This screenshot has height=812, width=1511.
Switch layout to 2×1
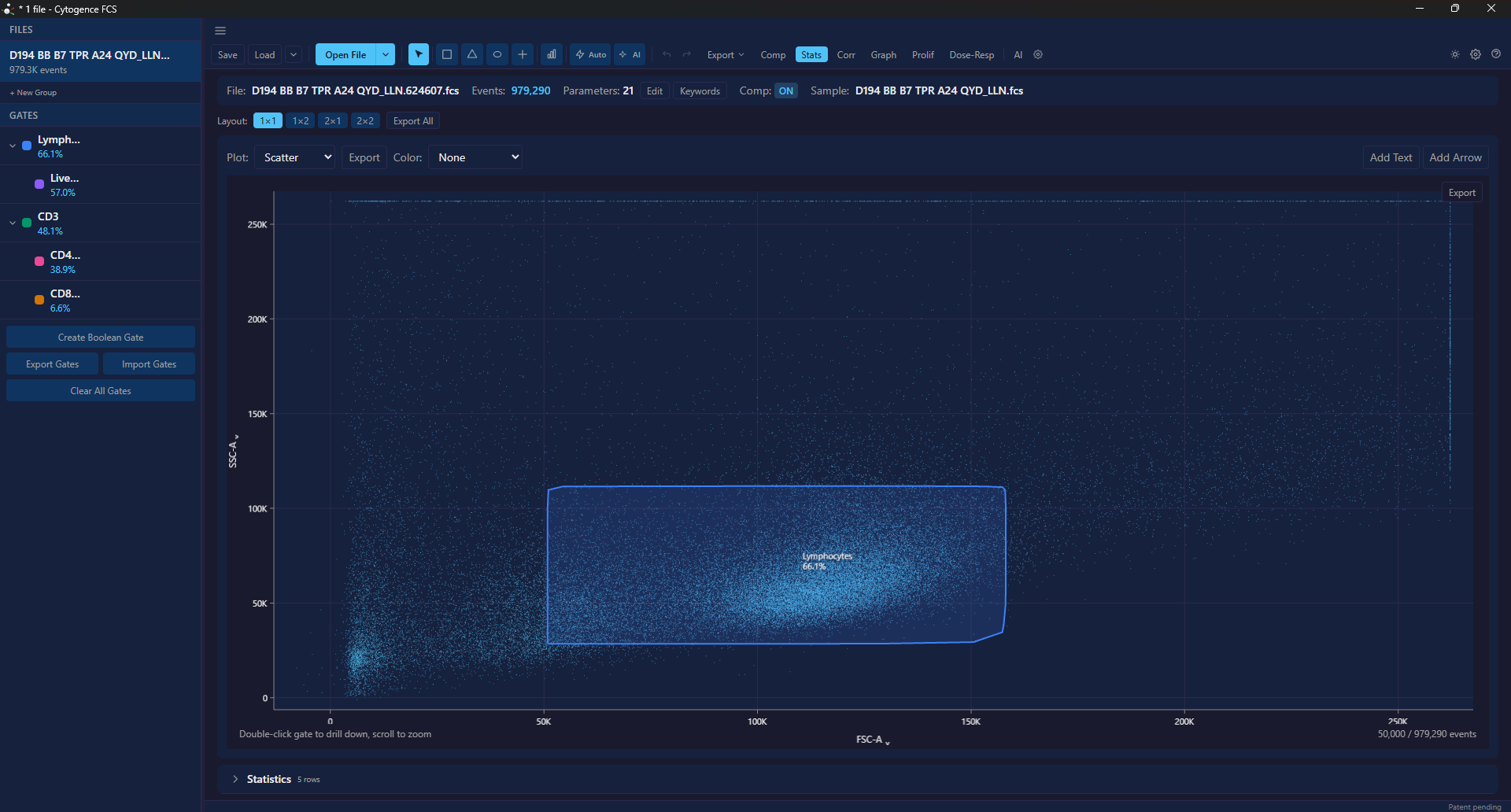[333, 120]
